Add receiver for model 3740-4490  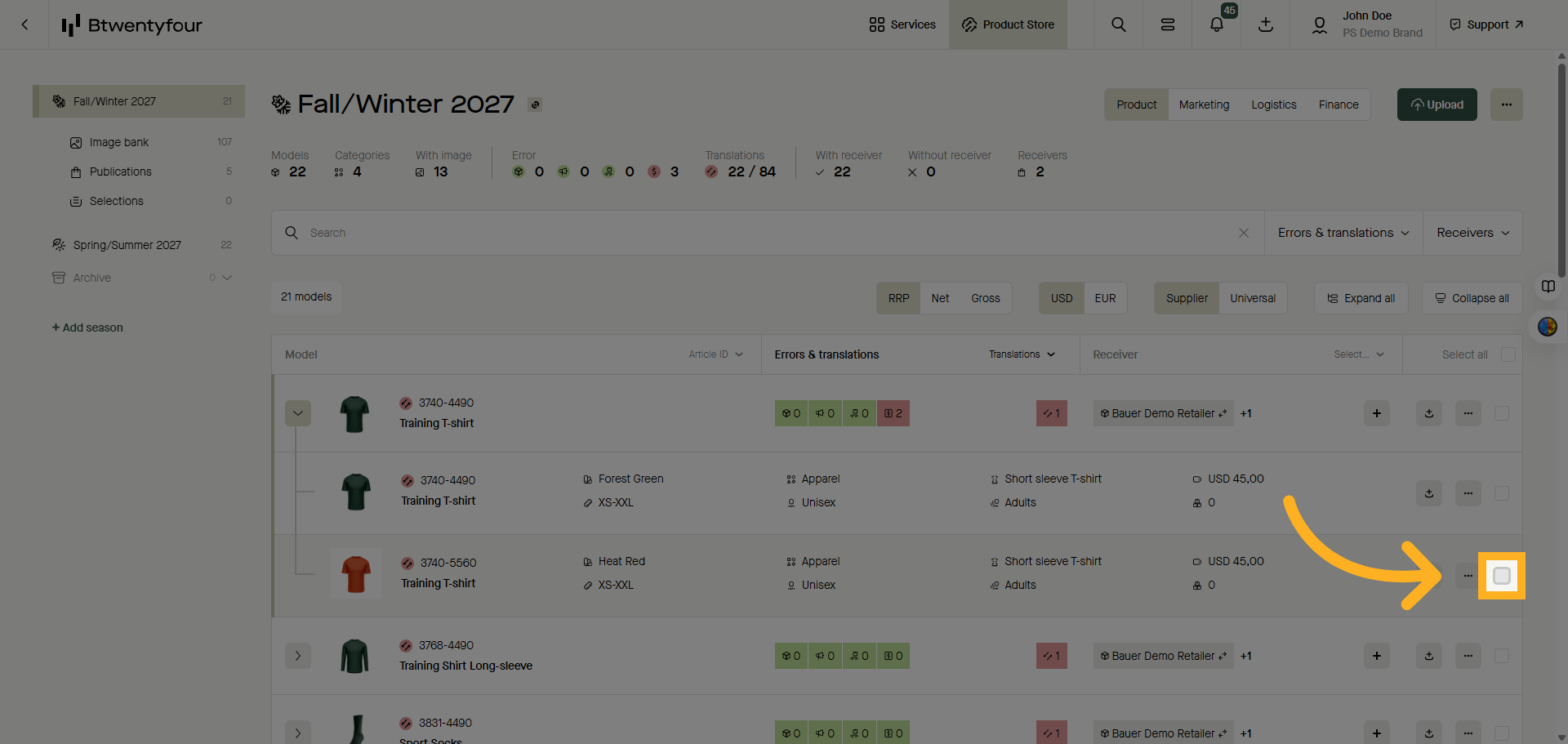(x=1377, y=413)
